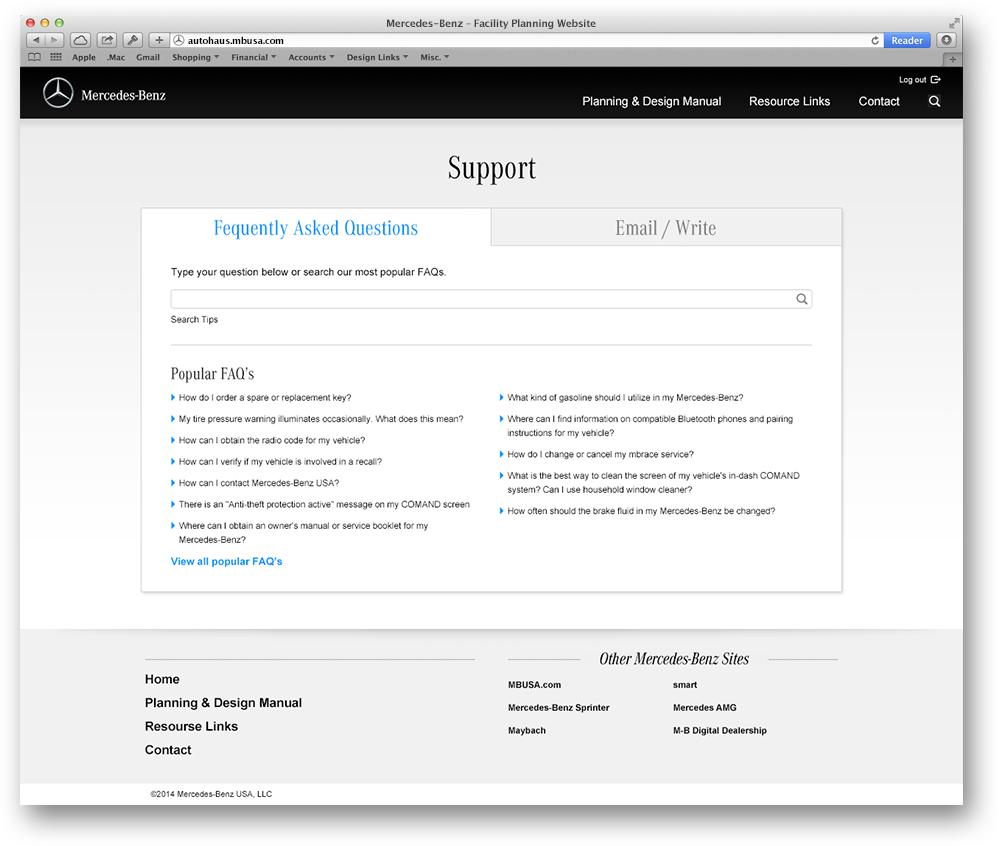This screenshot has width=999, height=846.
Task: Expand FAQ about vehicle recall verification
Action: [x=280, y=461]
